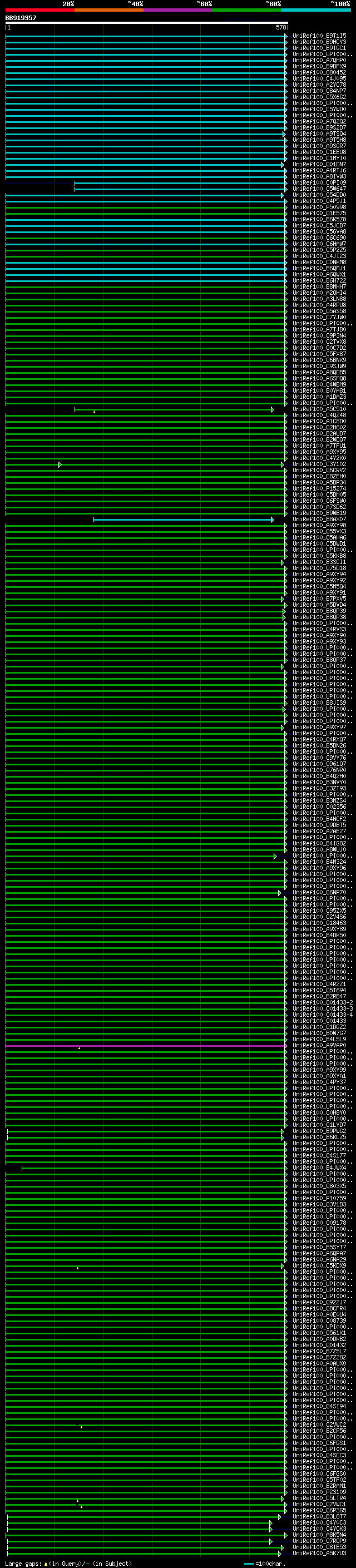Screen dimensions: 356x1568
Task: Select the label UniRef100_B7Z282
Action: [319, 1357]
